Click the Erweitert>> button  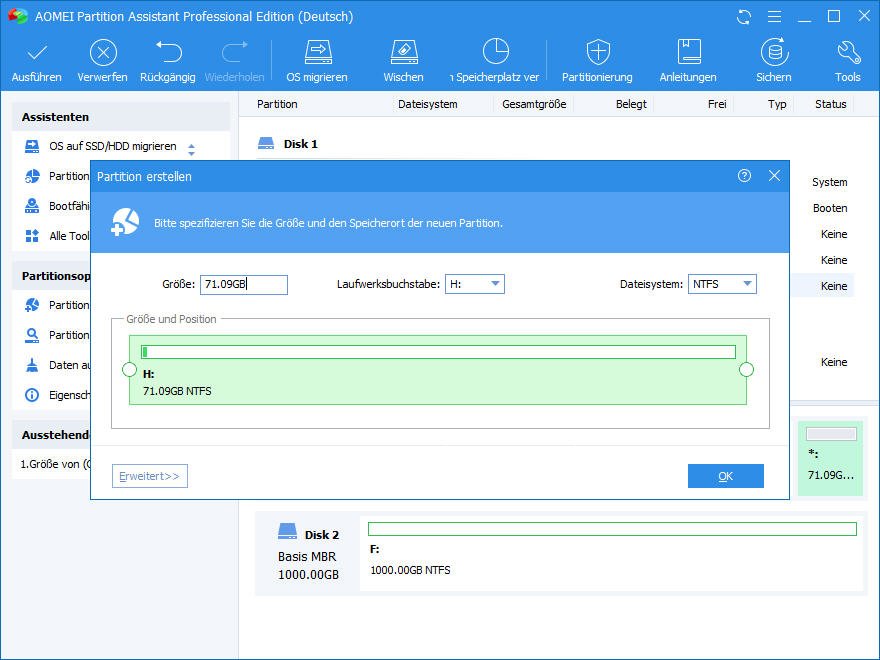point(150,476)
